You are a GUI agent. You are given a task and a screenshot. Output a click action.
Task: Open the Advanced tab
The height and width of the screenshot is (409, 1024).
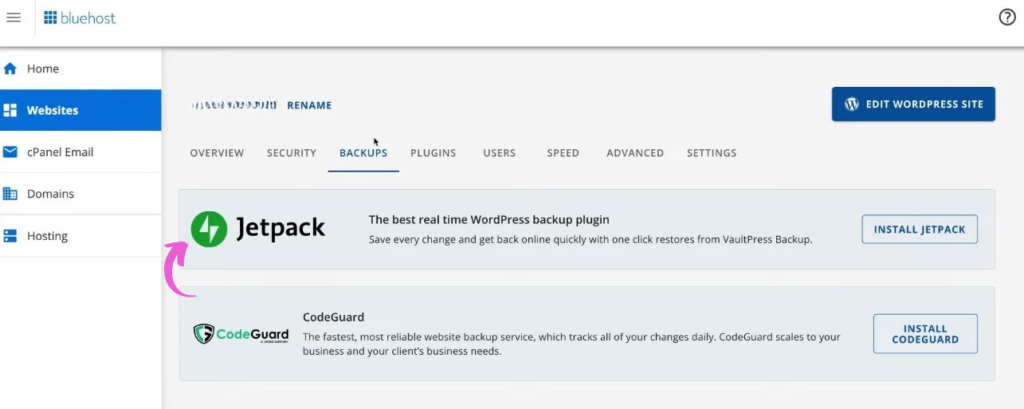pyautogui.click(x=635, y=153)
